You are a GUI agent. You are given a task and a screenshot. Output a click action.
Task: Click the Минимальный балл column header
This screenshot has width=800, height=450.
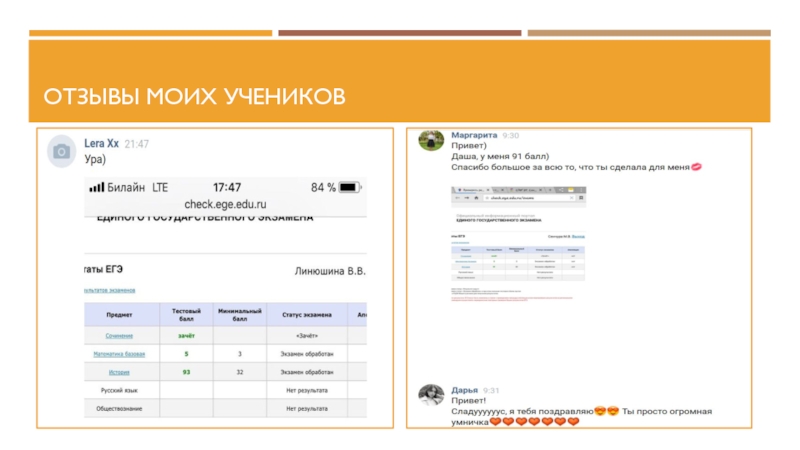pos(240,315)
